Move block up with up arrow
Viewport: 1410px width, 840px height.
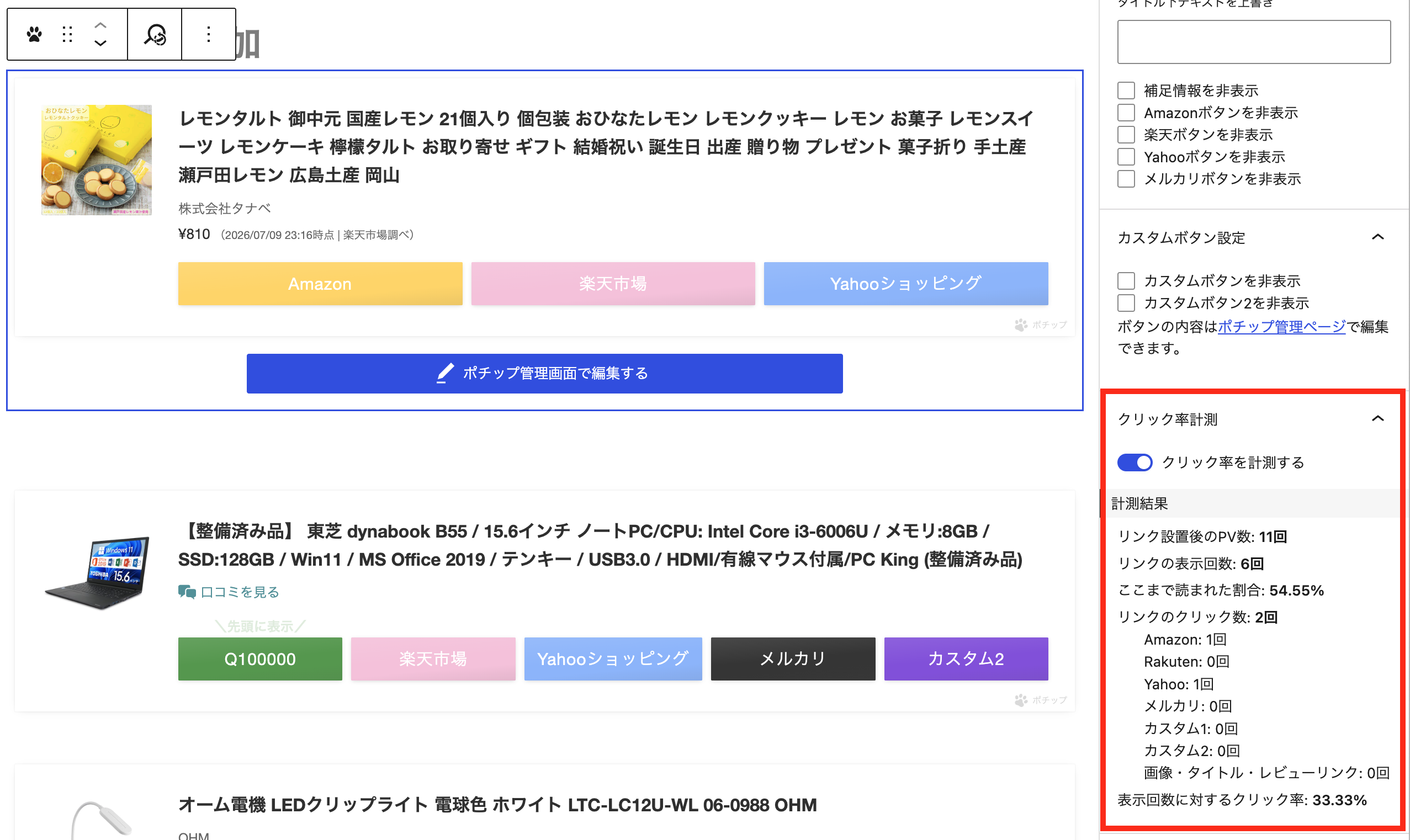click(100, 25)
